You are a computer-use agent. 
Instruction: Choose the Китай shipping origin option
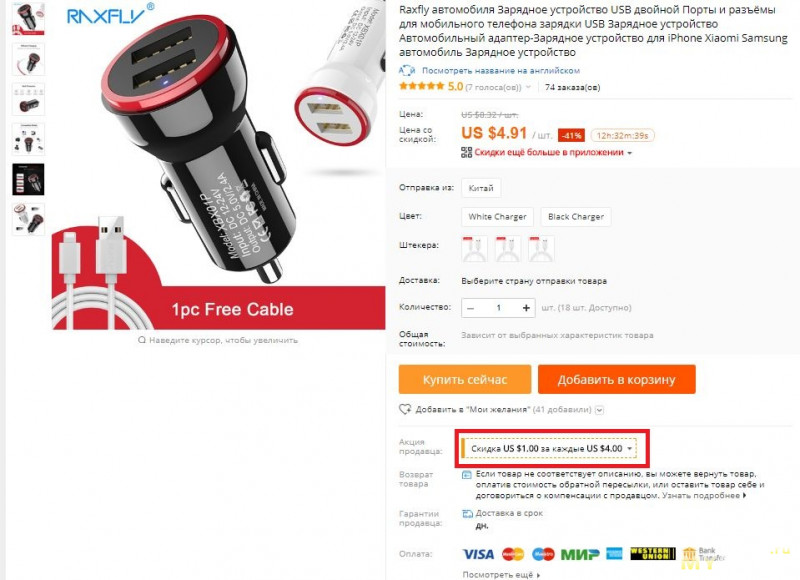481,188
